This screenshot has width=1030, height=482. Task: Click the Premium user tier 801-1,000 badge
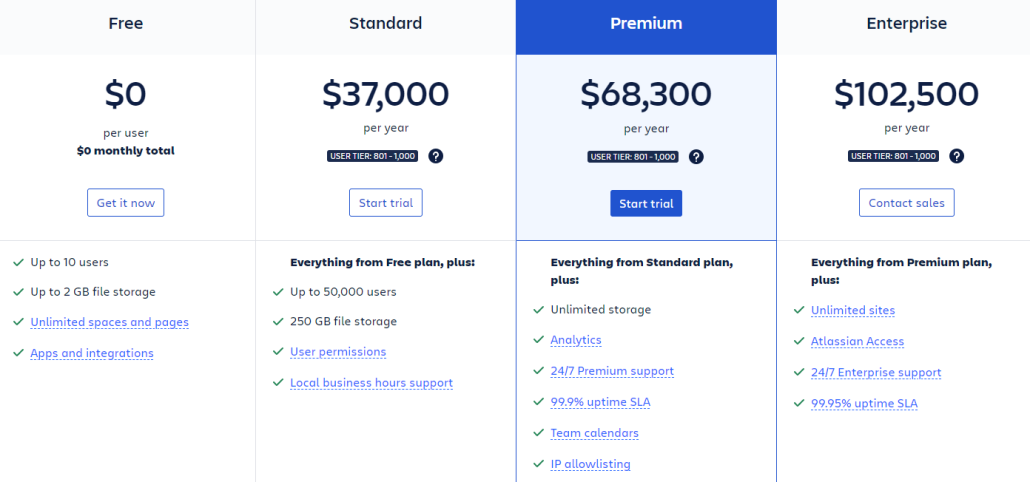point(633,157)
